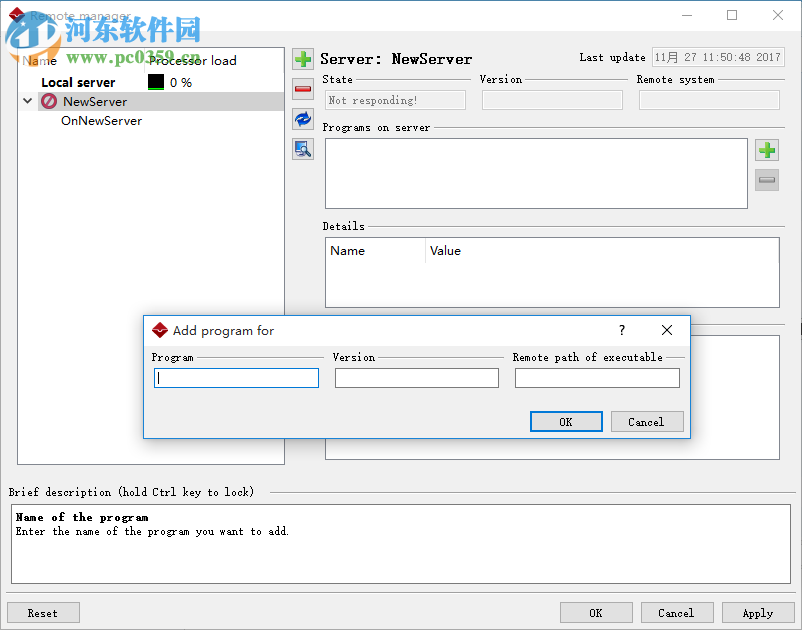Screen dimensions: 802x630
Task: Click the Remote path of executable field
Action: click(597, 378)
